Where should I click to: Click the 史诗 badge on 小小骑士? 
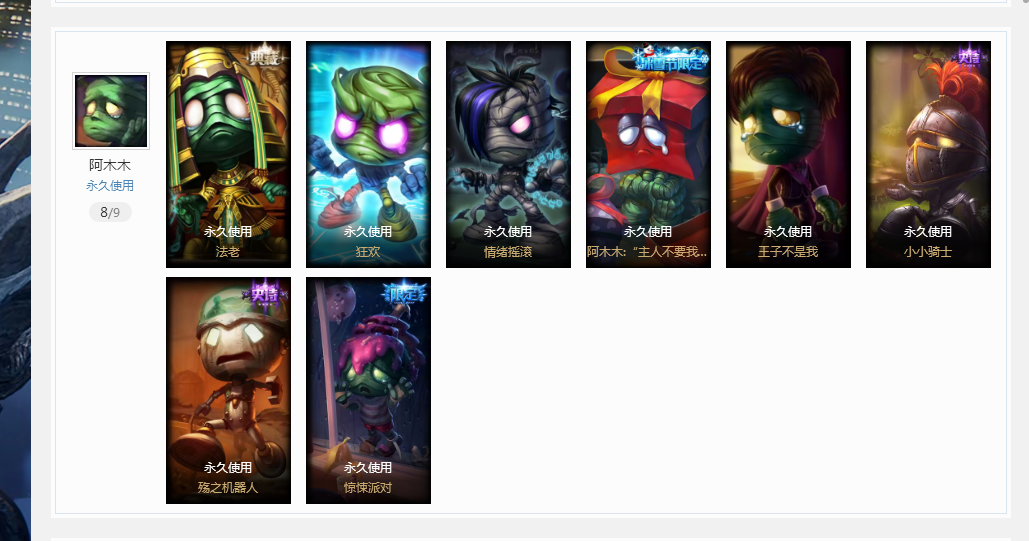970,57
